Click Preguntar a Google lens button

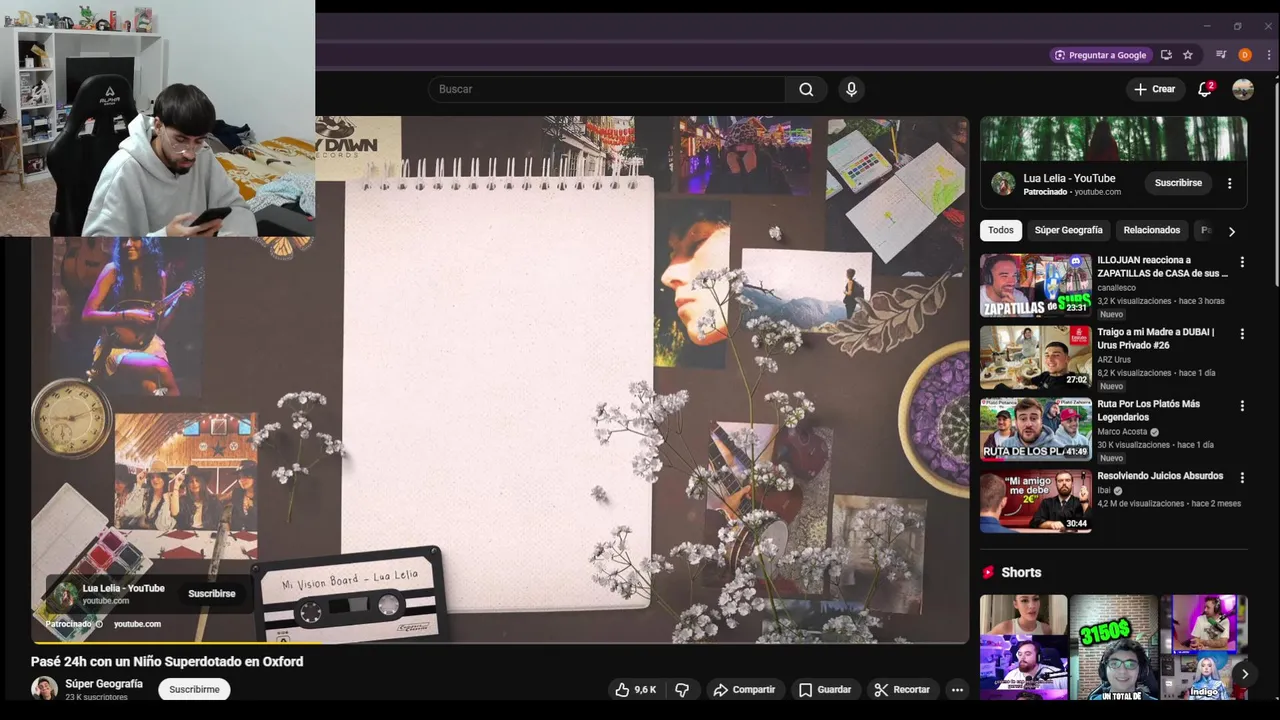click(1100, 55)
